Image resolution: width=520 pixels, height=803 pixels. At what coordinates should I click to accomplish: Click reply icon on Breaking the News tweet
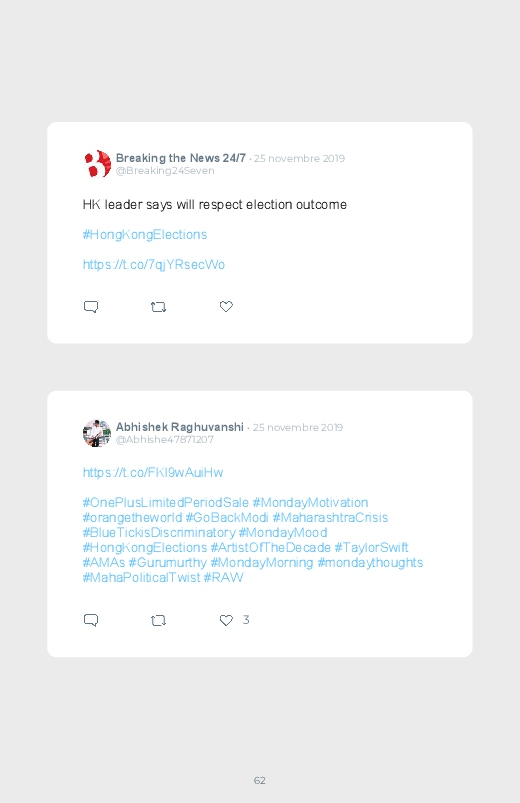click(x=91, y=307)
